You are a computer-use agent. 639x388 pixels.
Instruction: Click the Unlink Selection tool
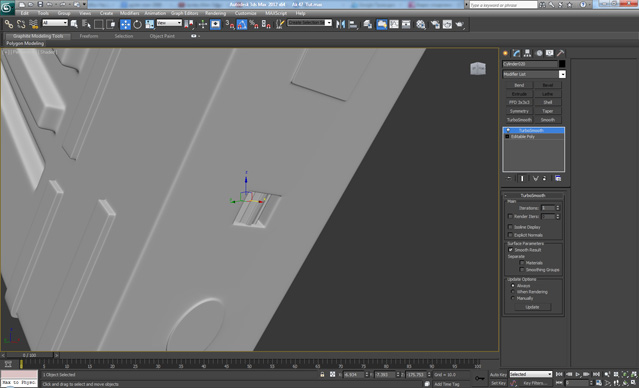(21, 24)
